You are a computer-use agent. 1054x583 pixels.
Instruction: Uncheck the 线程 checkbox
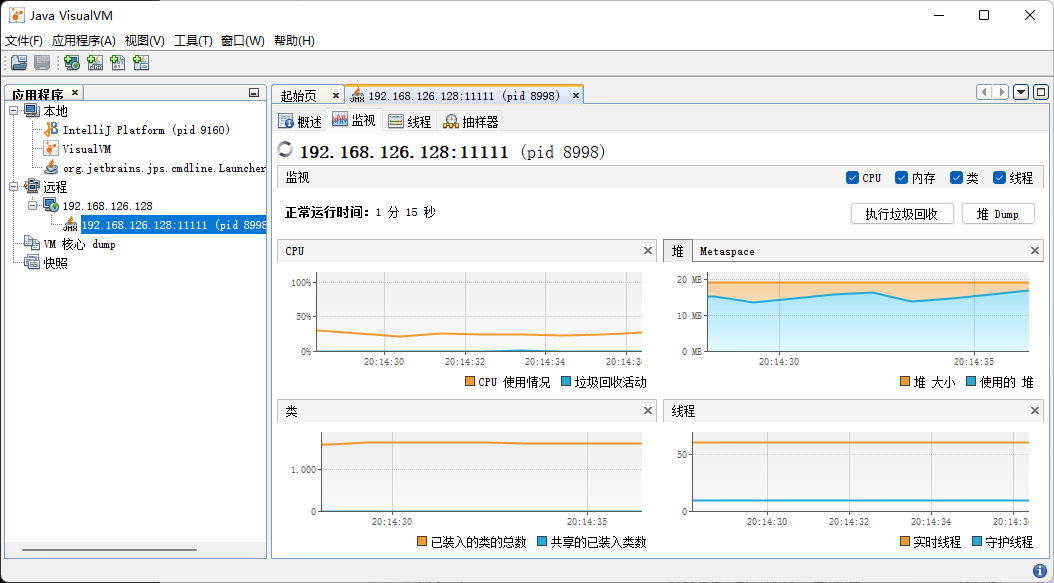999,178
